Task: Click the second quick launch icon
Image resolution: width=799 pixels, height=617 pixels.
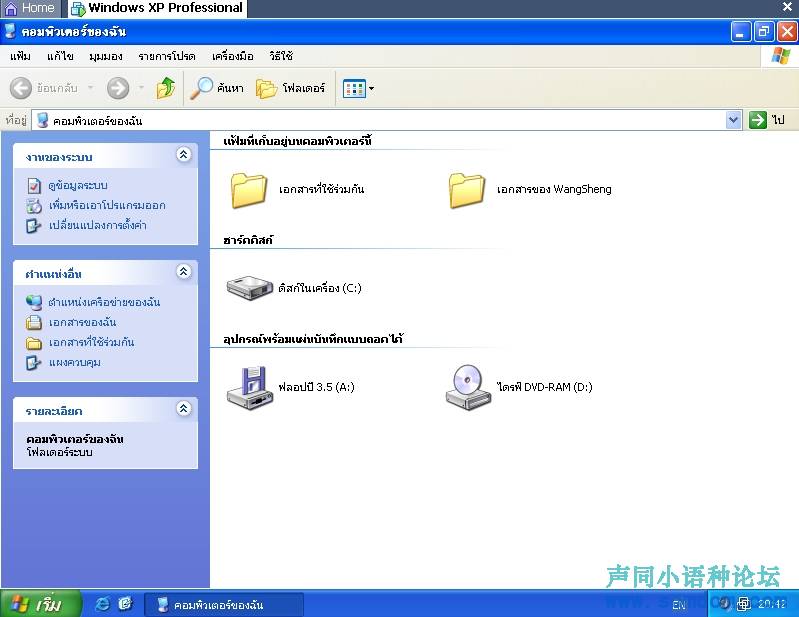Action: coord(125,604)
